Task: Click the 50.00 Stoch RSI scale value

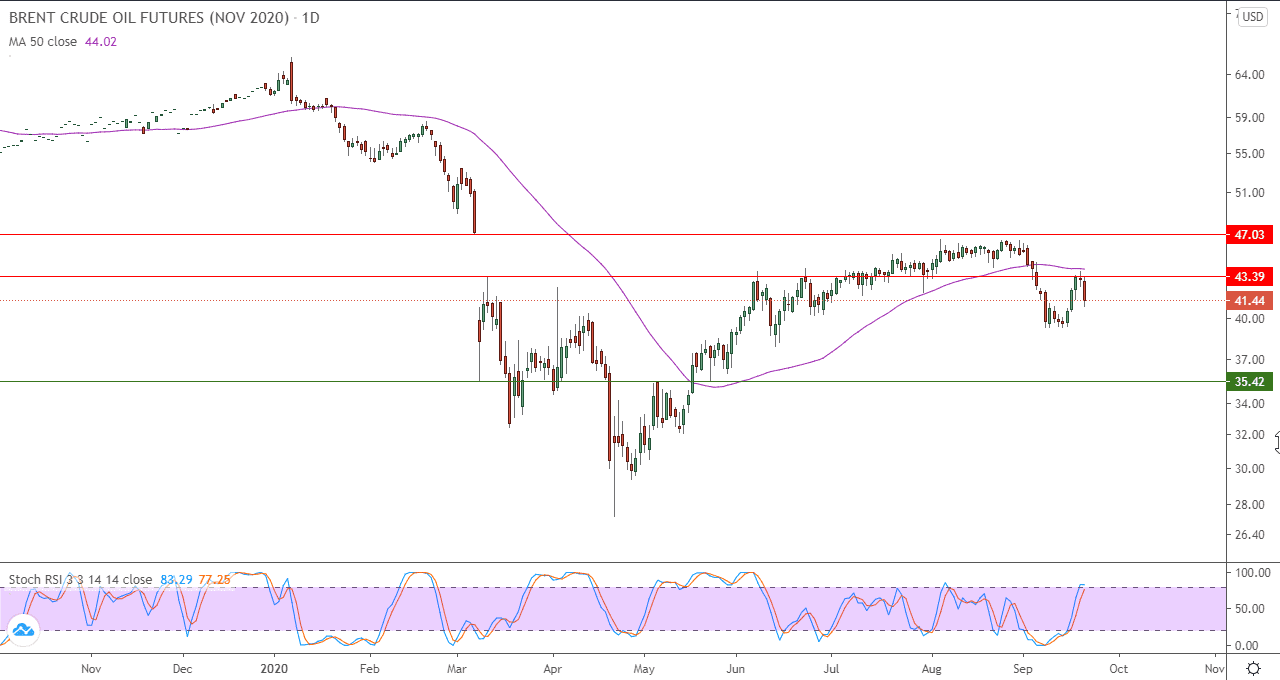Action: click(x=1250, y=609)
